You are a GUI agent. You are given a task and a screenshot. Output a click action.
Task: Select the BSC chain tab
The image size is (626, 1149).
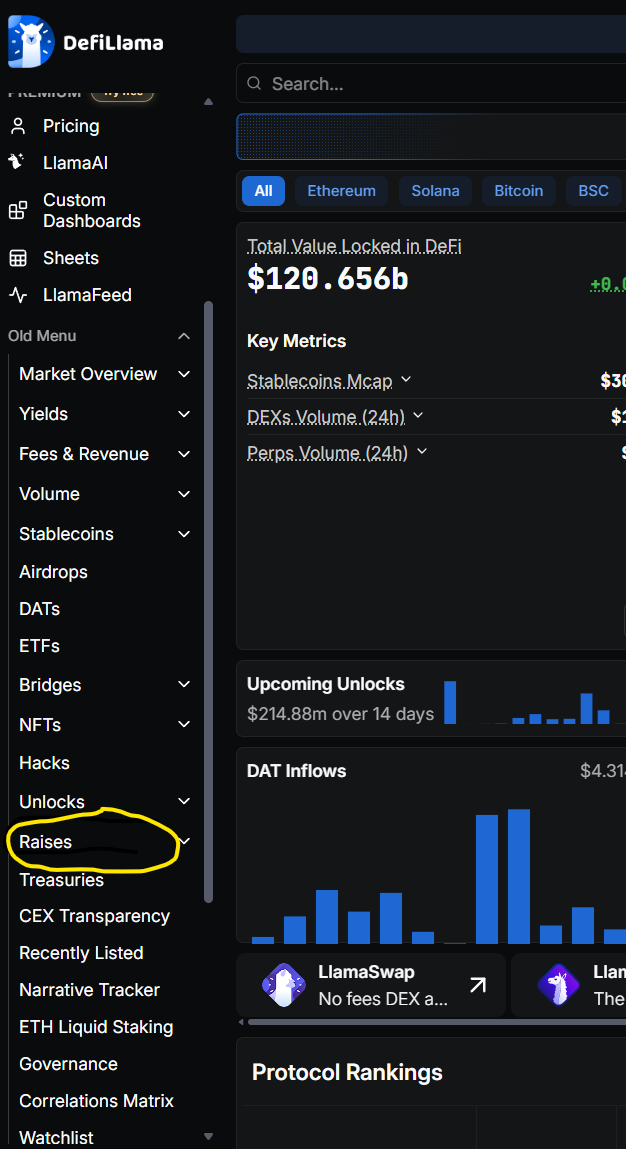coord(594,191)
